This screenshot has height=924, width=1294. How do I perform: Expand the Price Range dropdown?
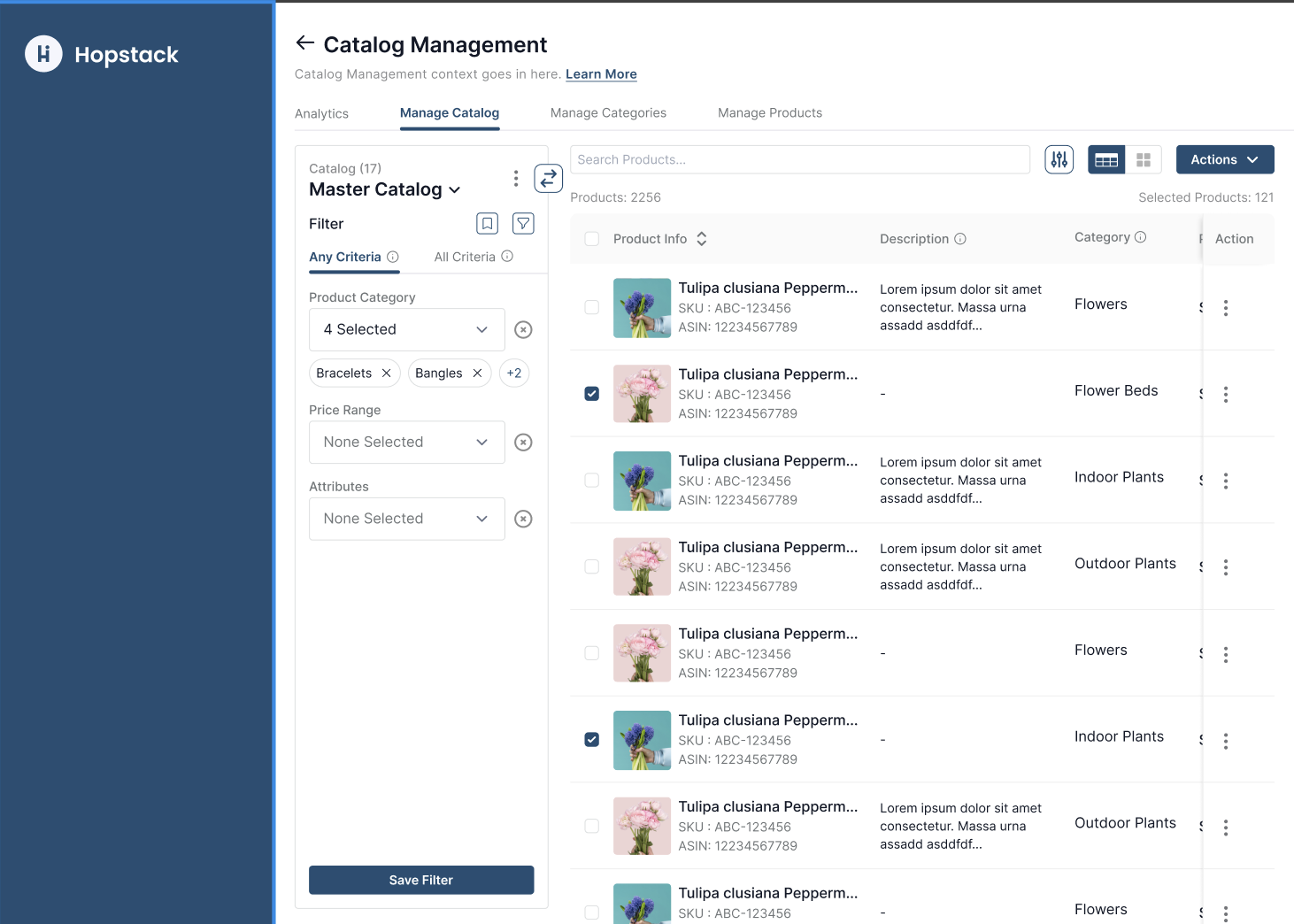[406, 443]
